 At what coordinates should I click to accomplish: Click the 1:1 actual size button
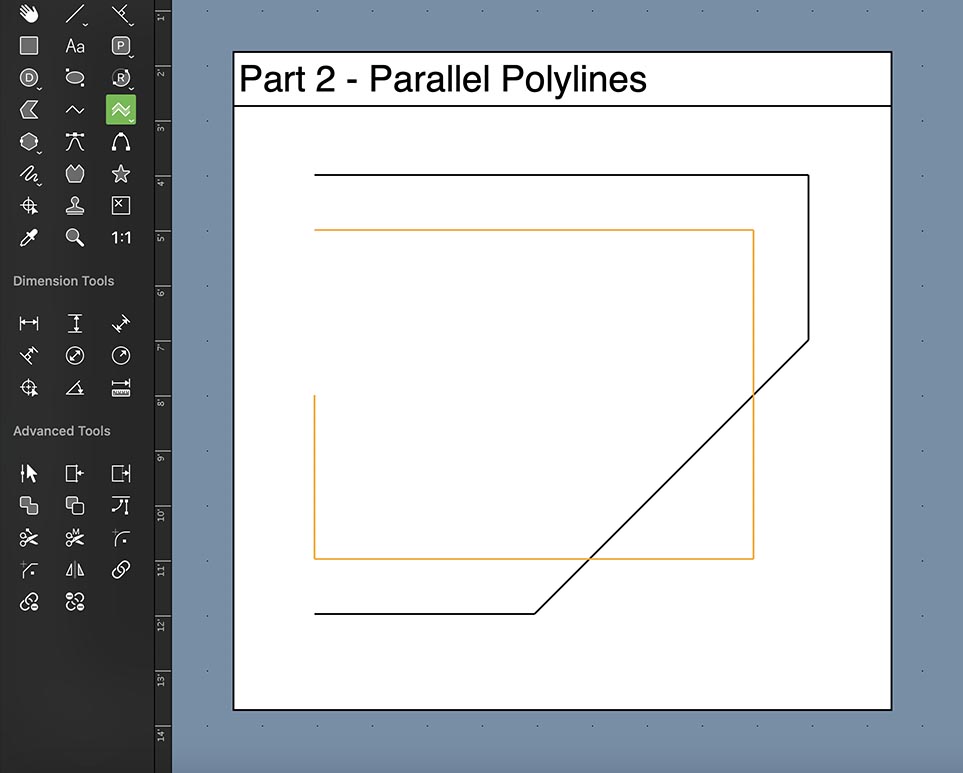(x=120, y=237)
